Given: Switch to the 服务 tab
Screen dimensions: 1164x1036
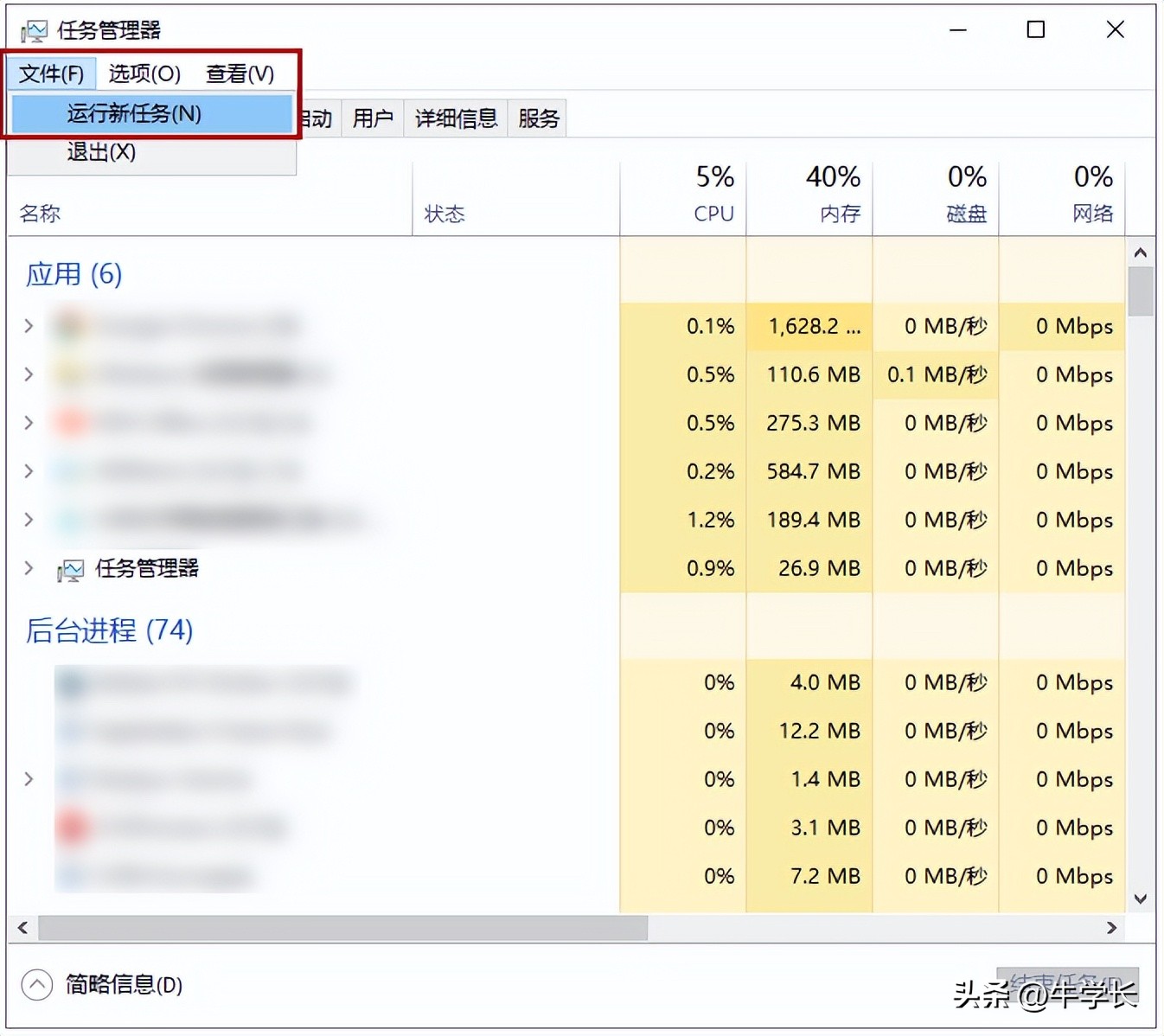Looking at the screenshot, I should click(x=538, y=118).
